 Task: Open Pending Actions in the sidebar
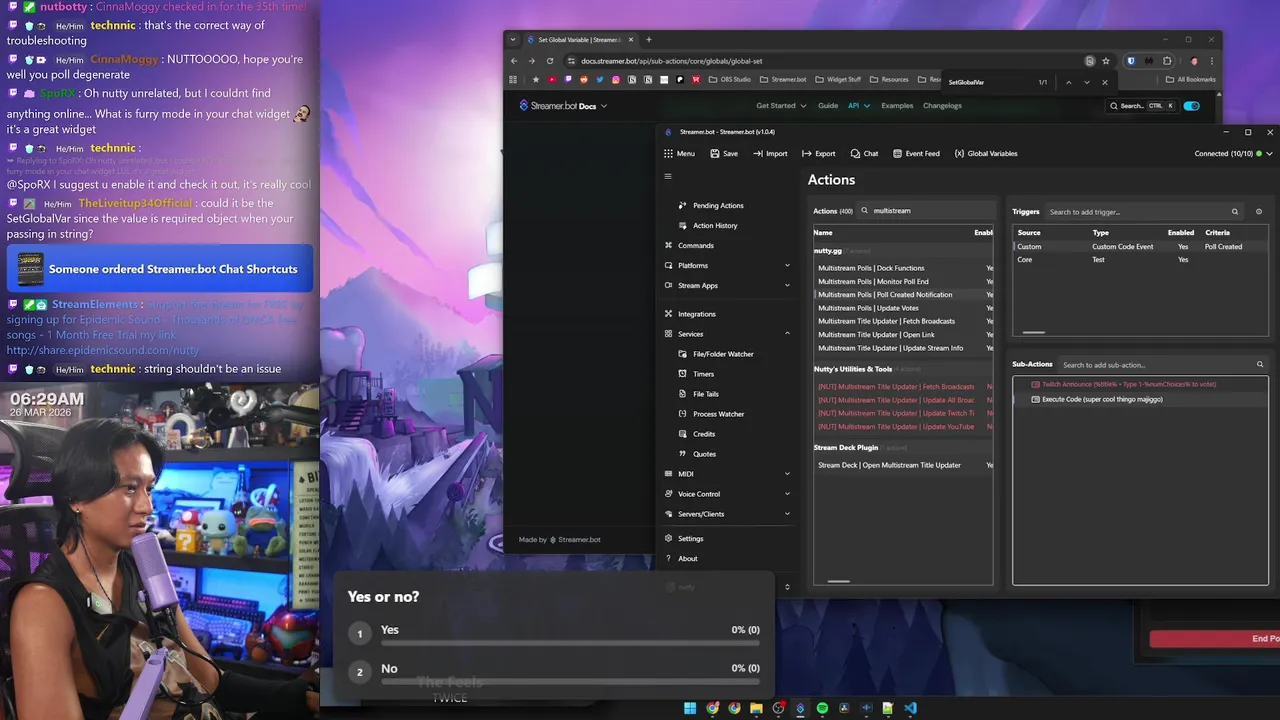click(718, 205)
